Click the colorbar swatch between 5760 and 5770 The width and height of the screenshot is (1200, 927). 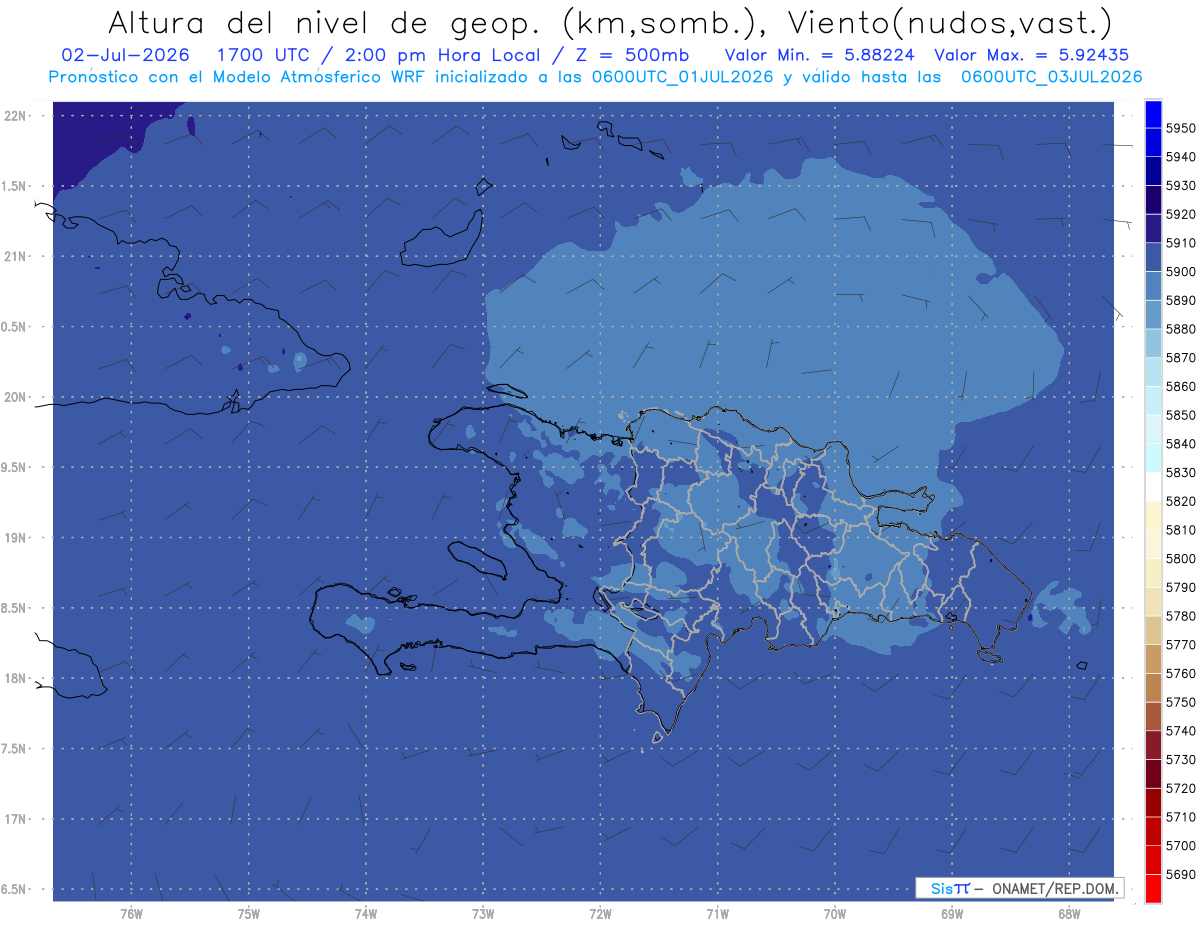click(x=1153, y=659)
